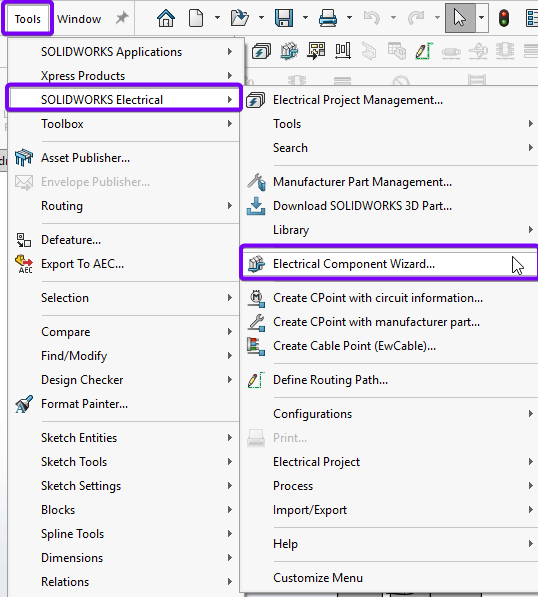Viewport: 538px width, 597px height.
Task: Launch Electrical Component Wizard menu entry
Action: pos(389,264)
